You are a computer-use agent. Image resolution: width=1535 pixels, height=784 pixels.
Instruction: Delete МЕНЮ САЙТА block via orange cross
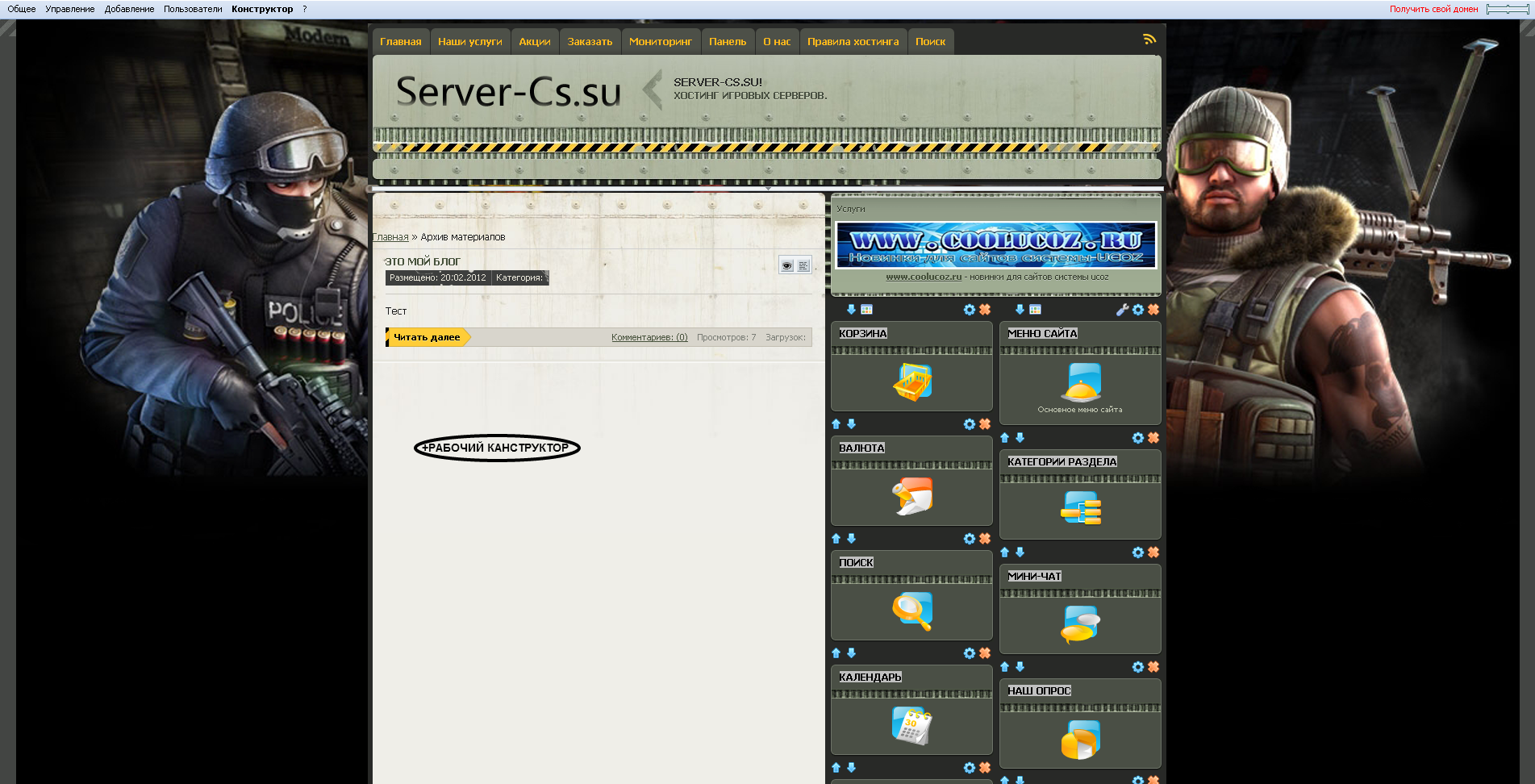[1153, 310]
